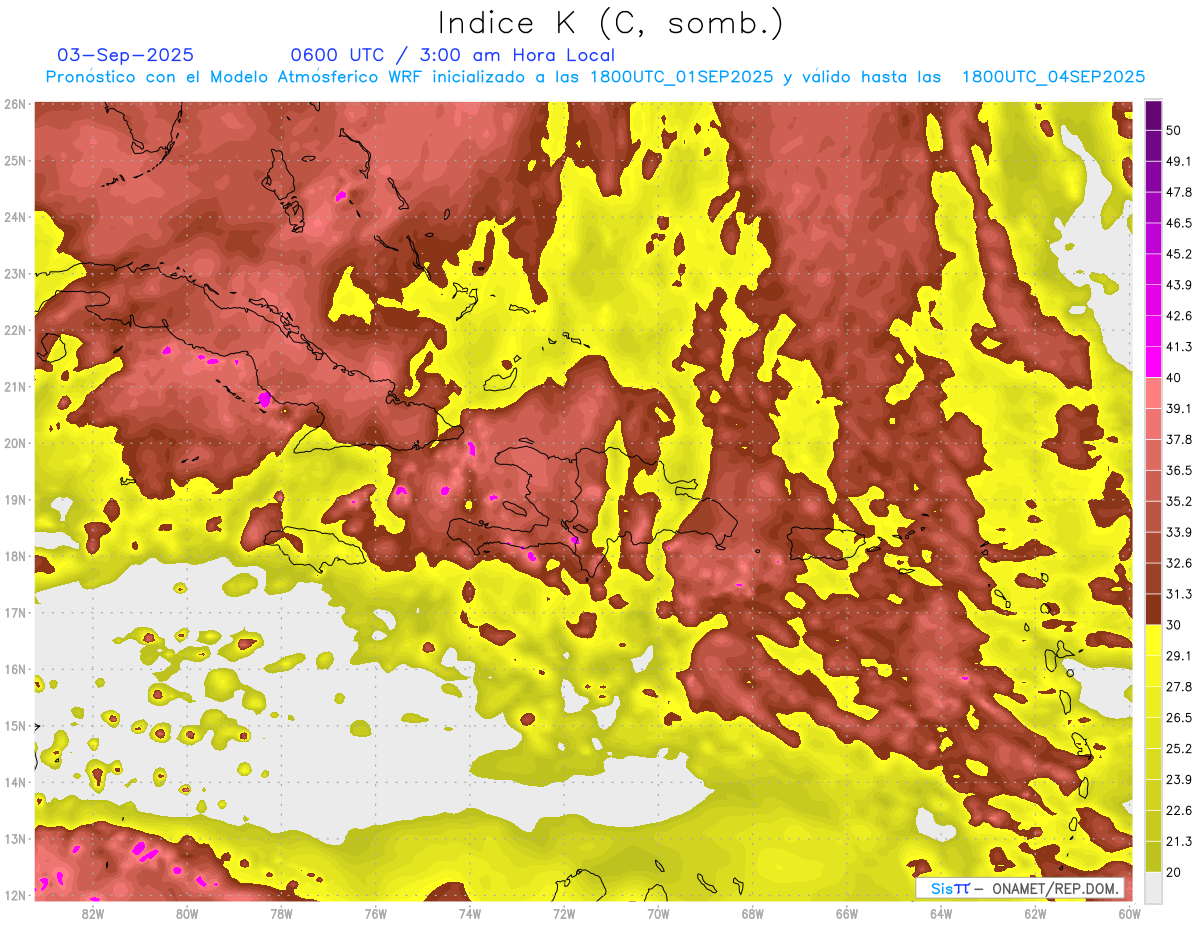Click the '78W' longitude label
The width and height of the screenshot is (1200, 927).
click(281, 913)
